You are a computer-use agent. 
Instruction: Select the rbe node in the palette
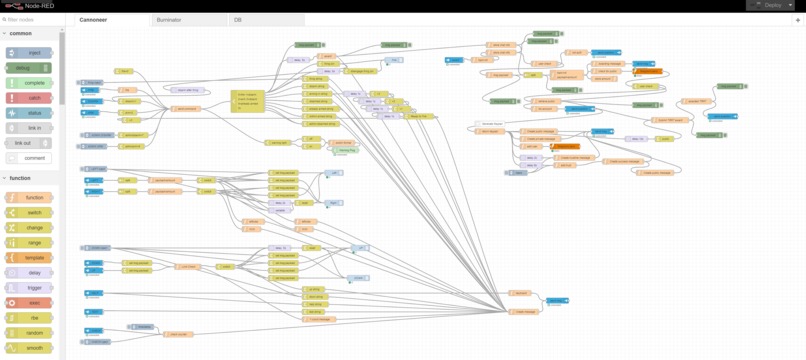(x=29, y=318)
